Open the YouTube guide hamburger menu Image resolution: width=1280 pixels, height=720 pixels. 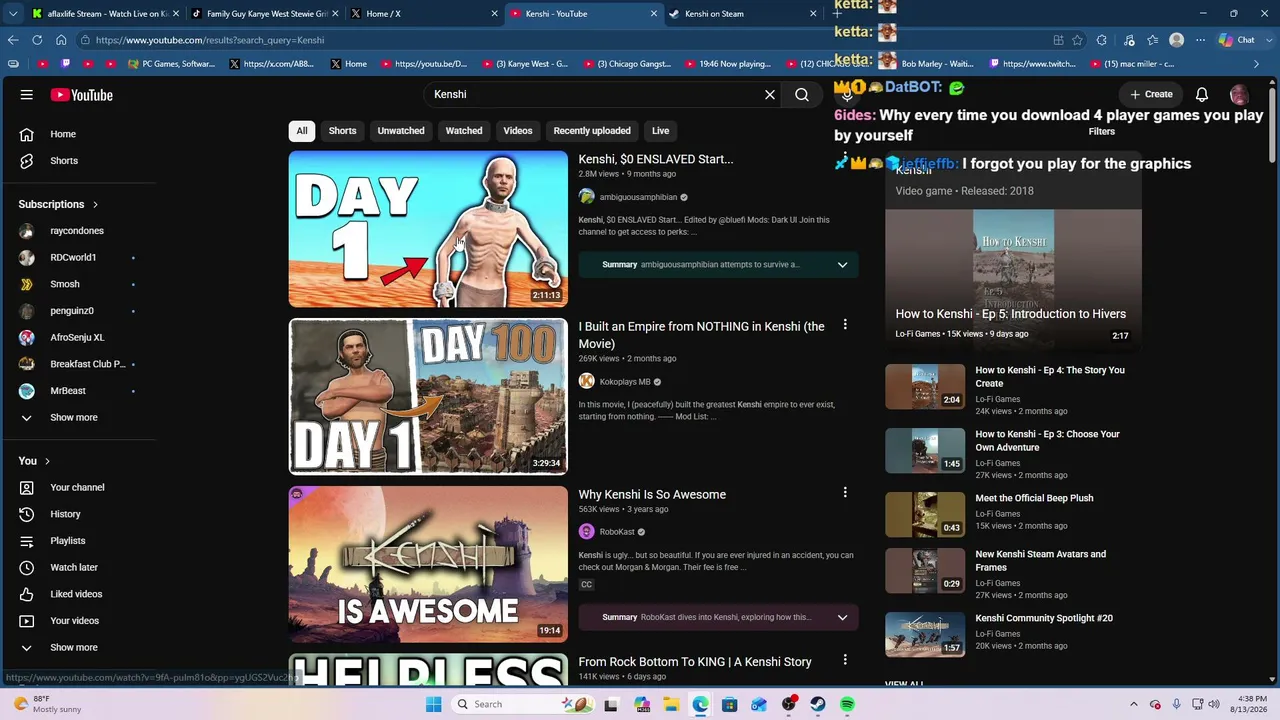coord(27,95)
